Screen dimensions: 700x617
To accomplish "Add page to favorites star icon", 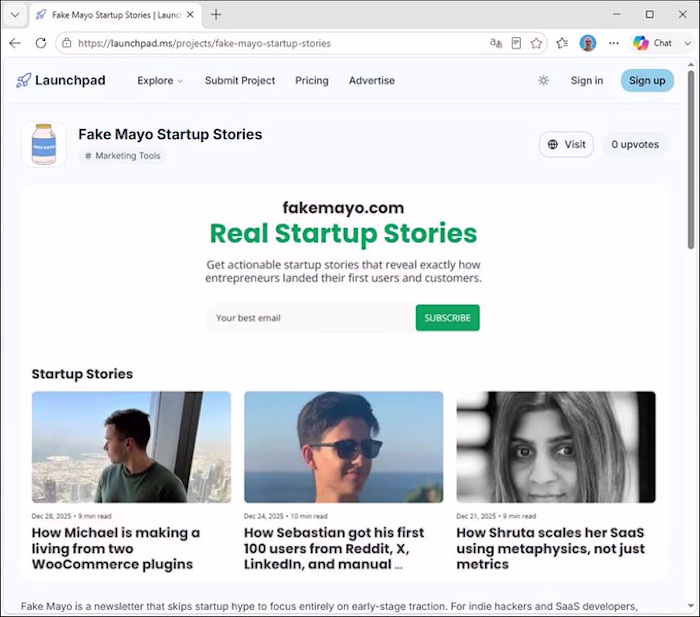I will coord(536,43).
